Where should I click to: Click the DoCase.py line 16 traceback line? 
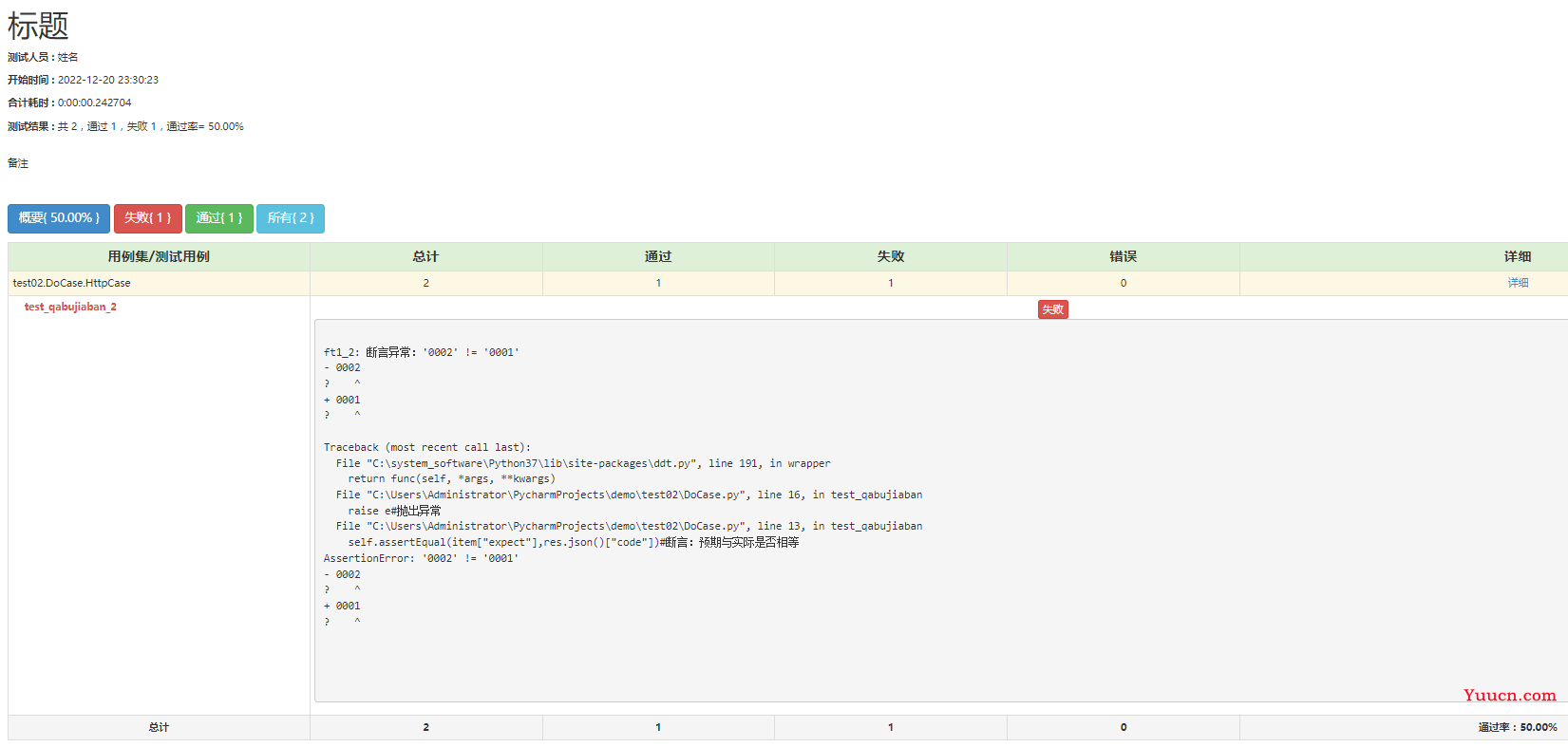(x=629, y=495)
